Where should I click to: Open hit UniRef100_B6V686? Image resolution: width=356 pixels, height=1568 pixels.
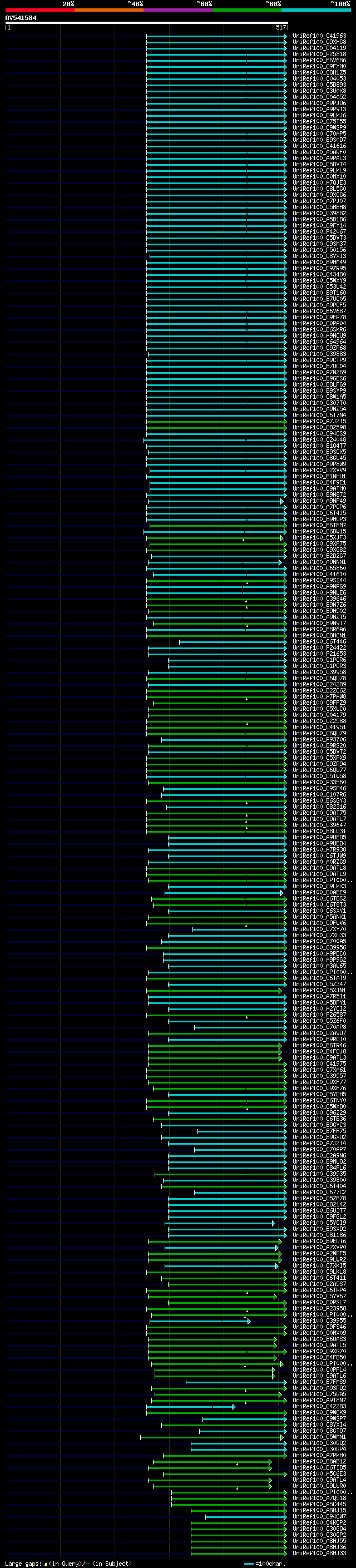click(319, 60)
